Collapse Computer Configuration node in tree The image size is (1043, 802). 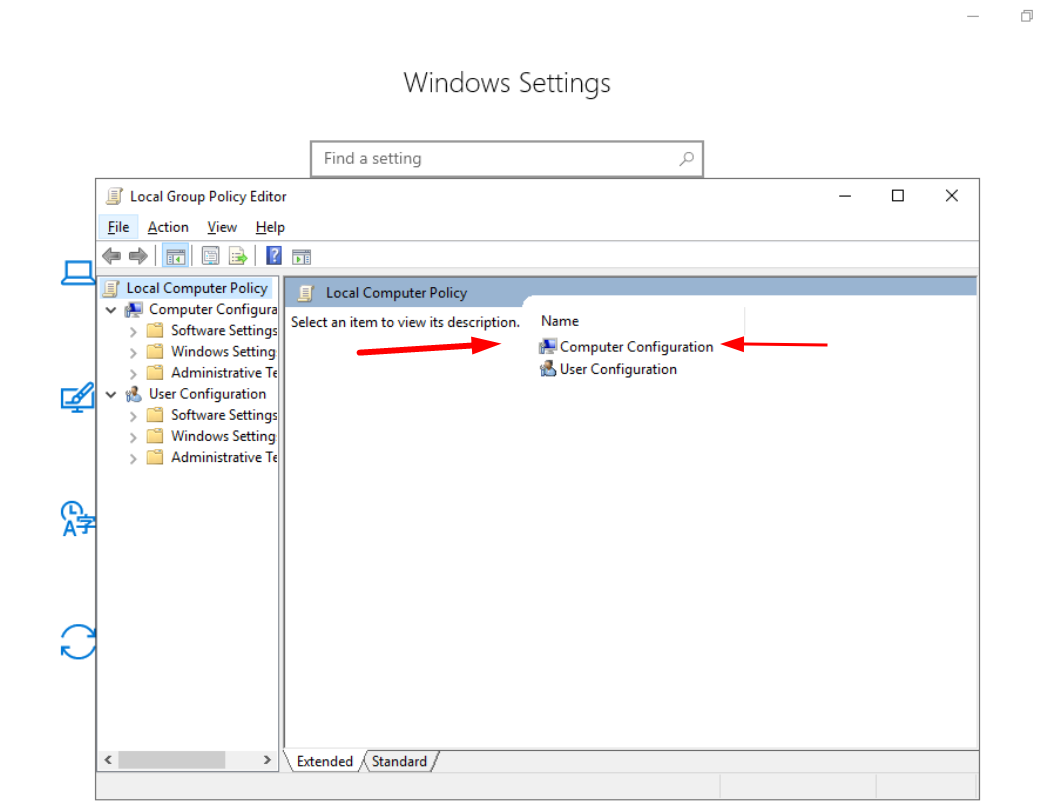click(111, 310)
